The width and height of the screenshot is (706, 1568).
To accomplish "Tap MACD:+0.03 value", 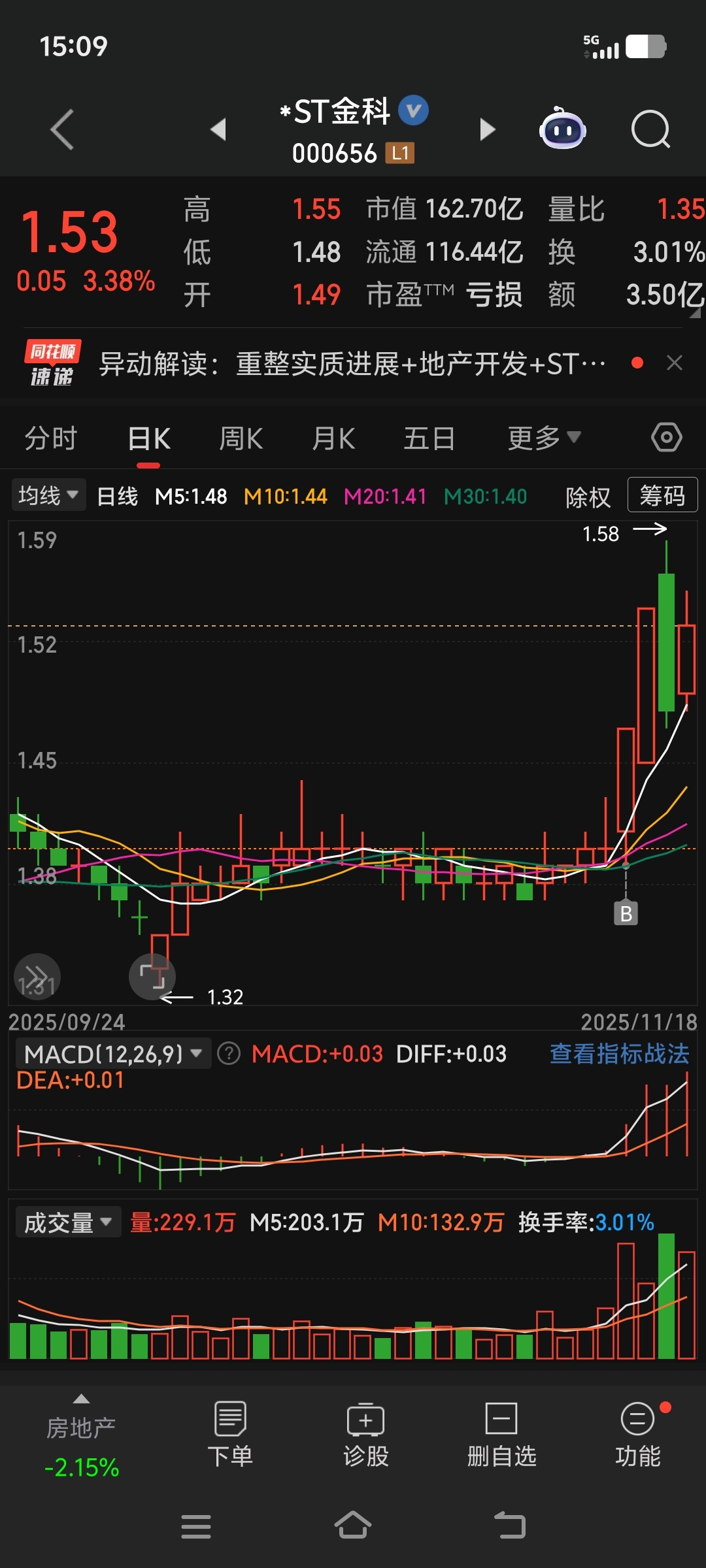I will [x=317, y=1053].
